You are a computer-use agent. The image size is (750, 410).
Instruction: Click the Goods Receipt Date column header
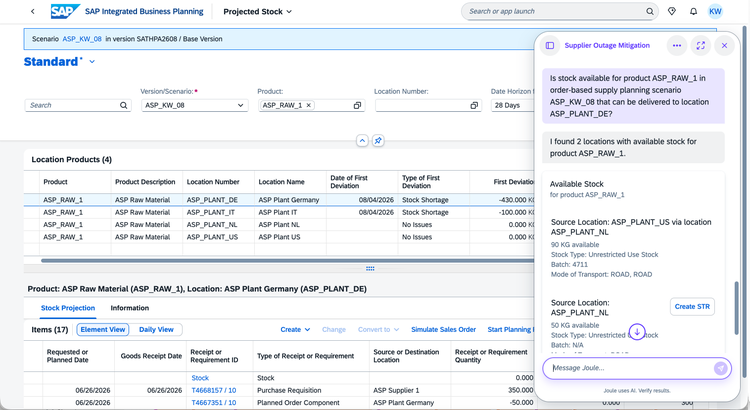coord(151,356)
